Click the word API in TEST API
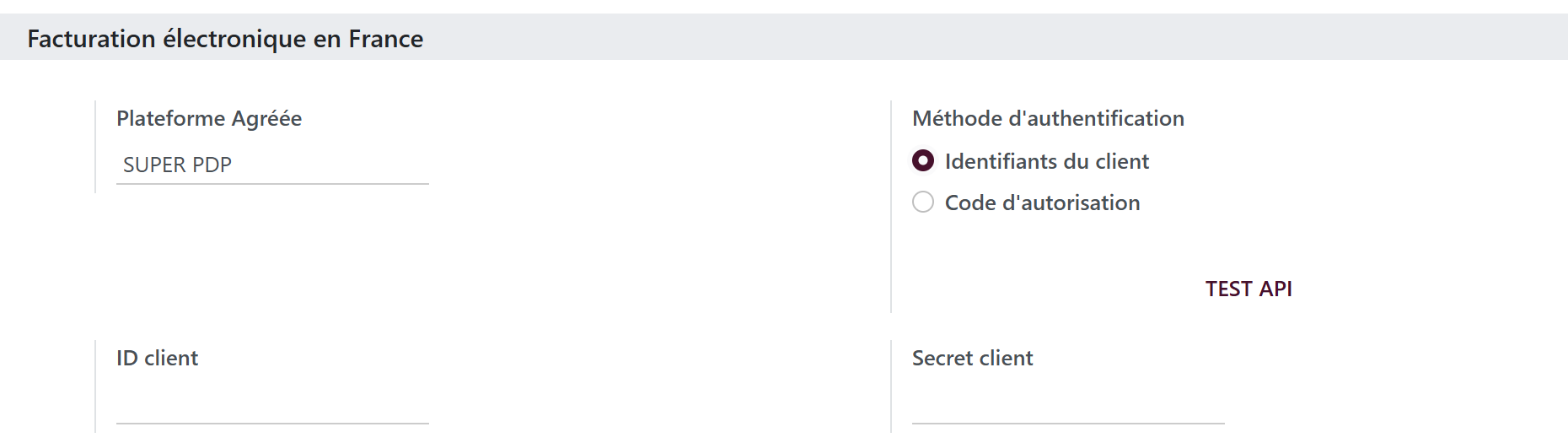The height and width of the screenshot is (443, 1568). (x=1275, y=289)
